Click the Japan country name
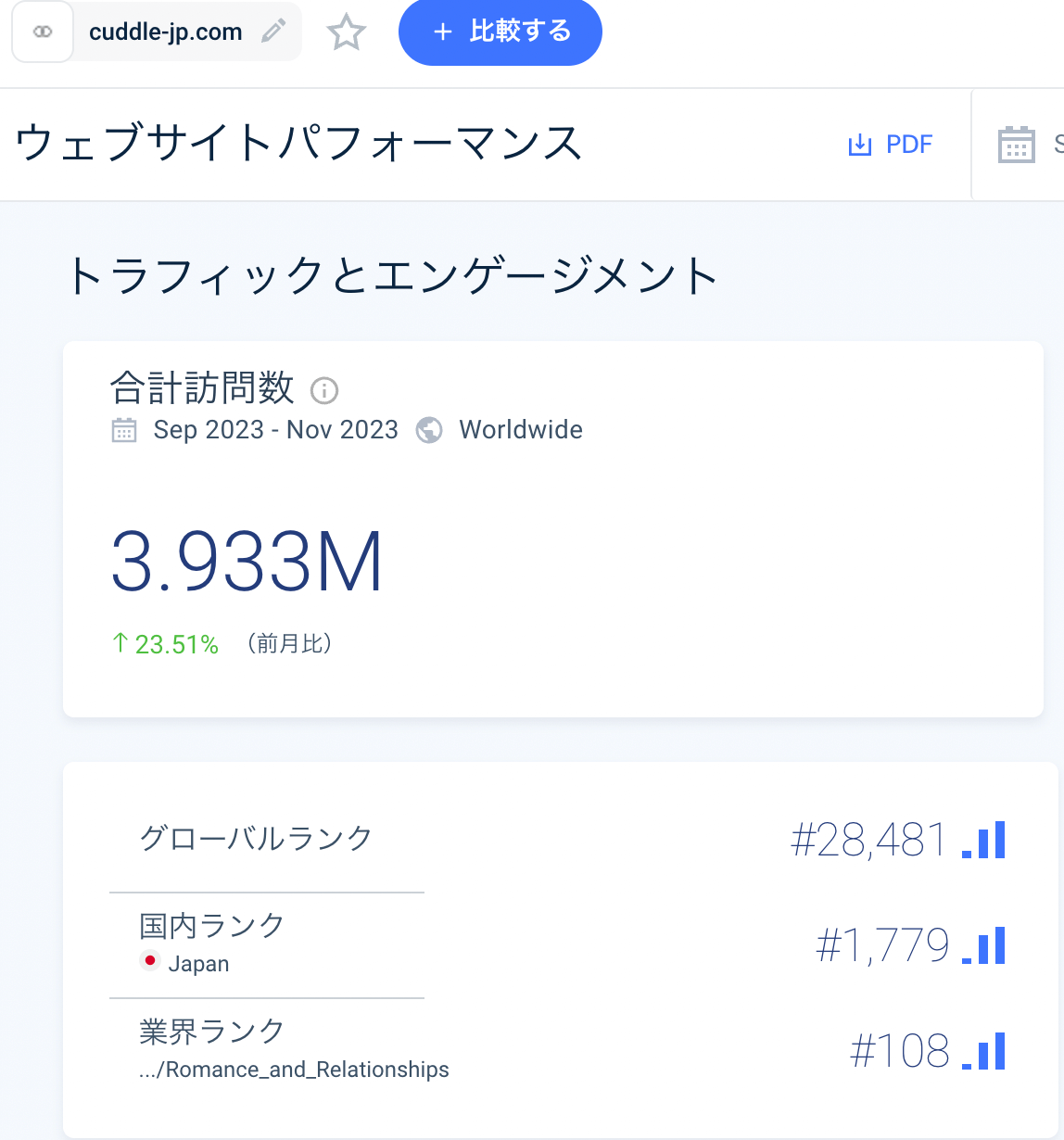1064x1140 pixels. 198,964
